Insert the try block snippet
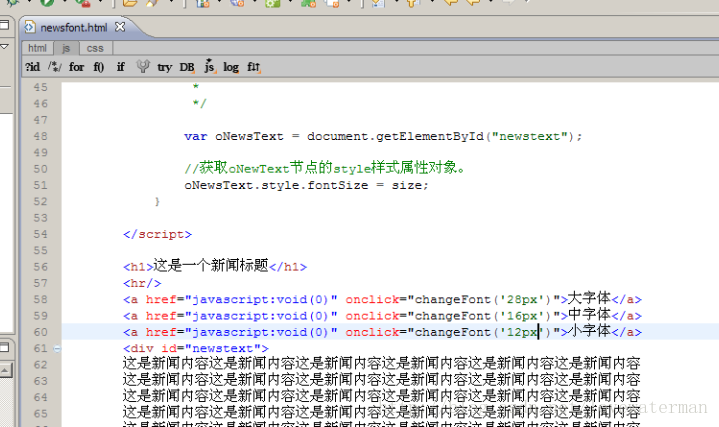719x427 pixels. (x=165, y=67)
